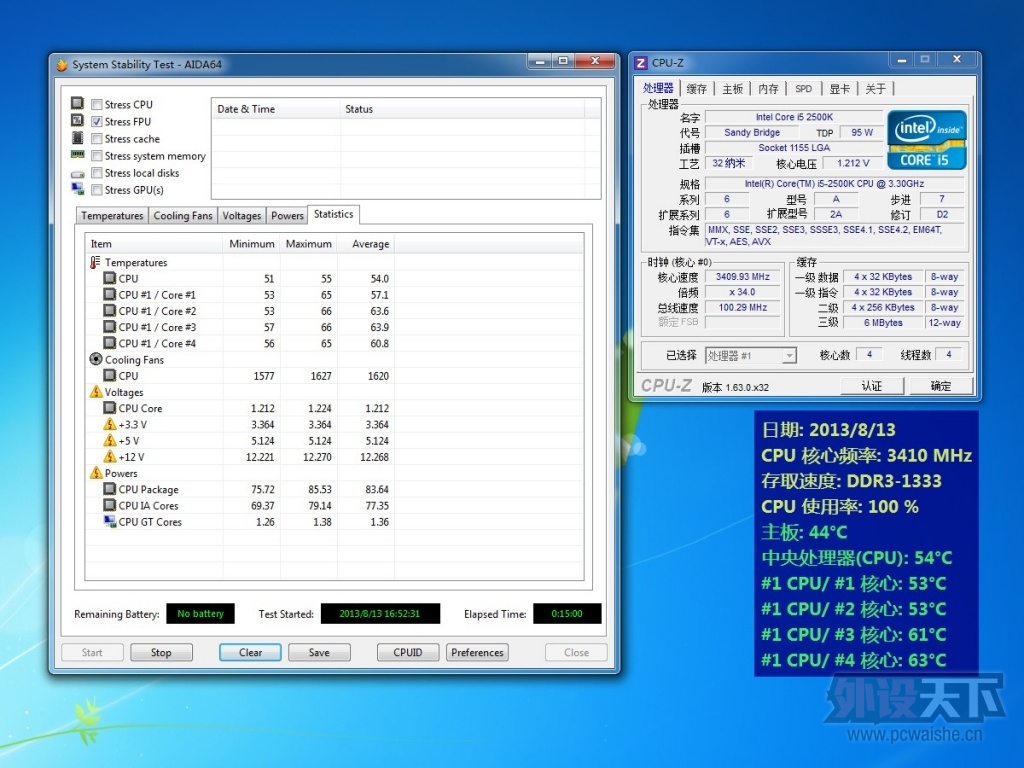Viewport: 1024px width, 768px height.
Task: Click the warning icon of +5 V row
Action: tap(110, 440)
